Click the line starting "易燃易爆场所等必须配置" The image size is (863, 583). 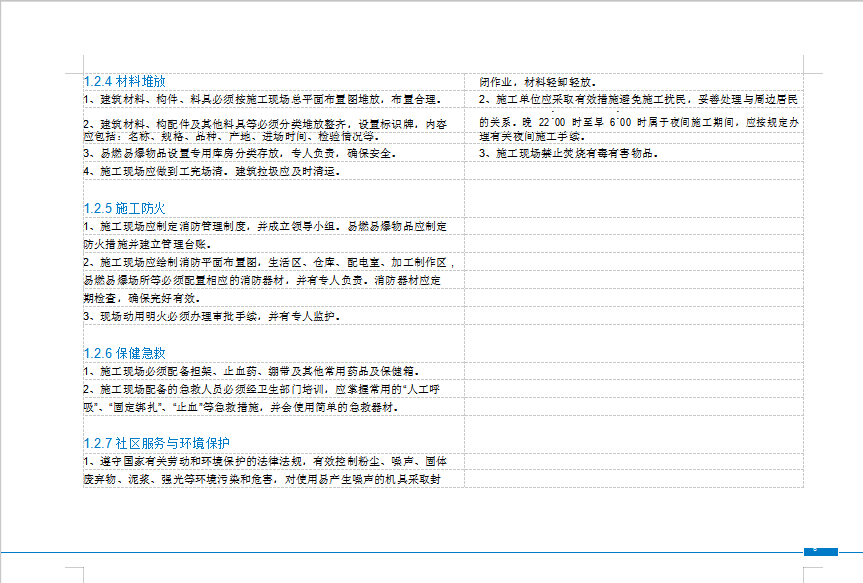(263, 281)
